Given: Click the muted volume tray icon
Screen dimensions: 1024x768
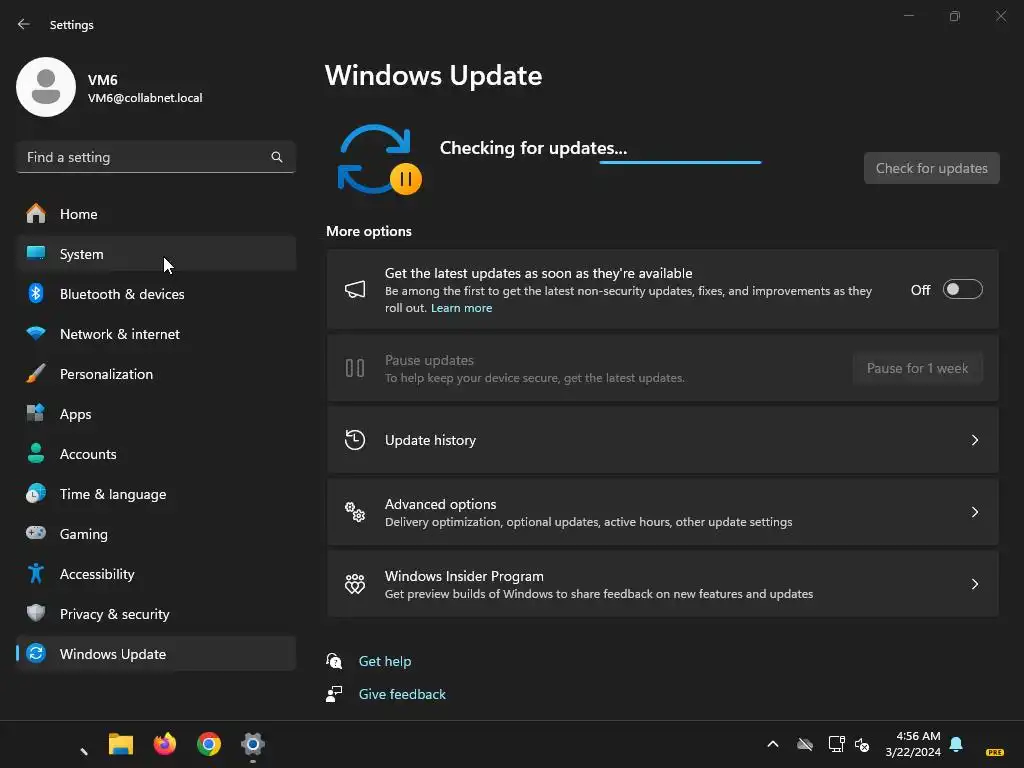Looking at the screenshot, I should point(862,744).
